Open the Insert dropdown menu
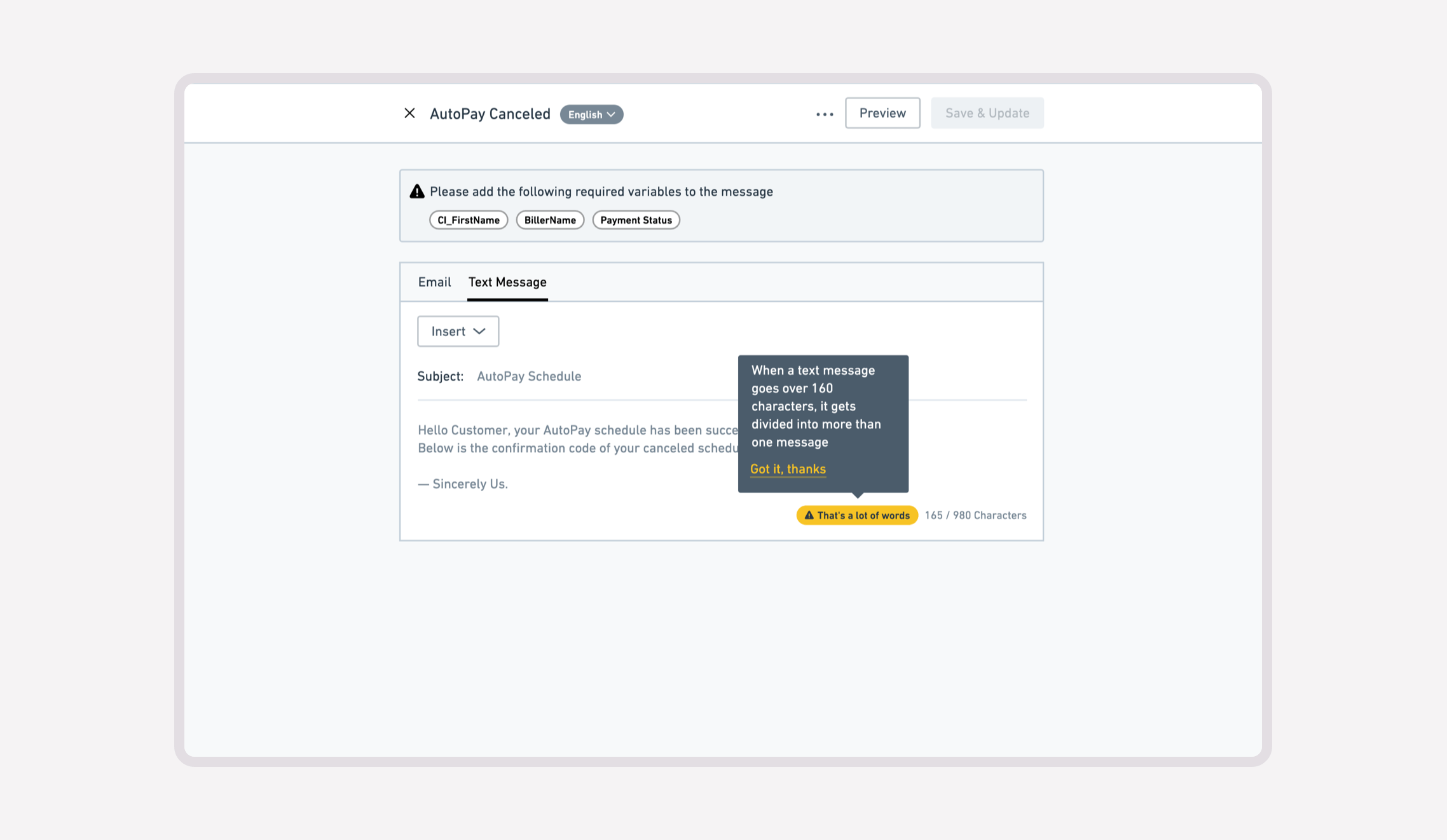Image resolution: width=1447 pixels, height=840 pixels. point(458,331)
